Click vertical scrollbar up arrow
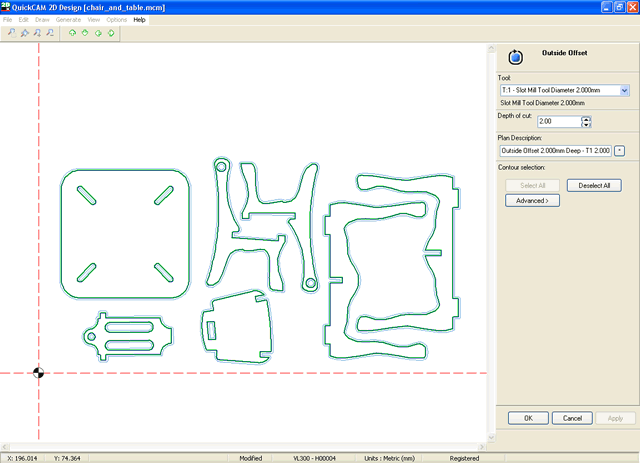Image resolution: width=640 pixels, height=463 pixels. [x=491, y=48]
